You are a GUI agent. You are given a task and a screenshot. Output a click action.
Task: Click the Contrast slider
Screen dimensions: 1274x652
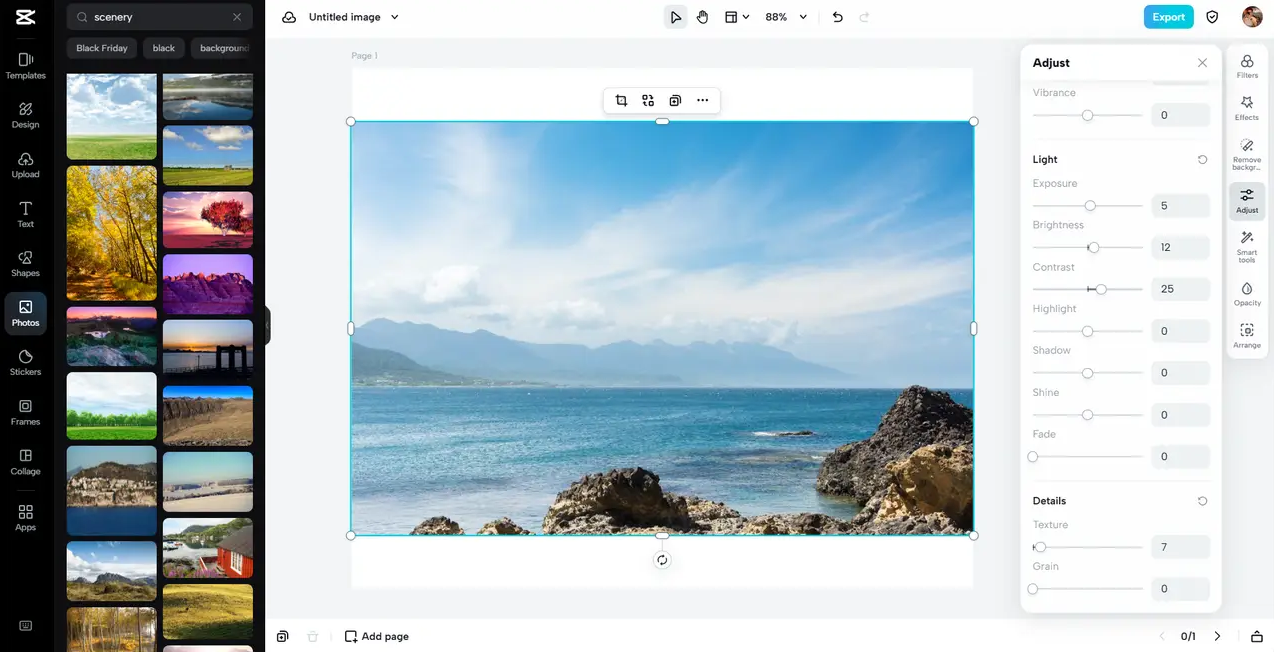(x=1088, y=289)
